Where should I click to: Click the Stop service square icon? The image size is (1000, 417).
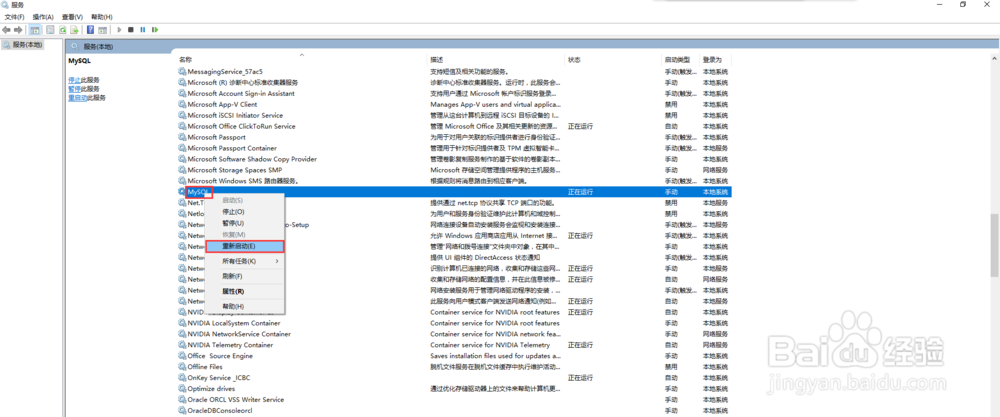(x=131, y=29)
